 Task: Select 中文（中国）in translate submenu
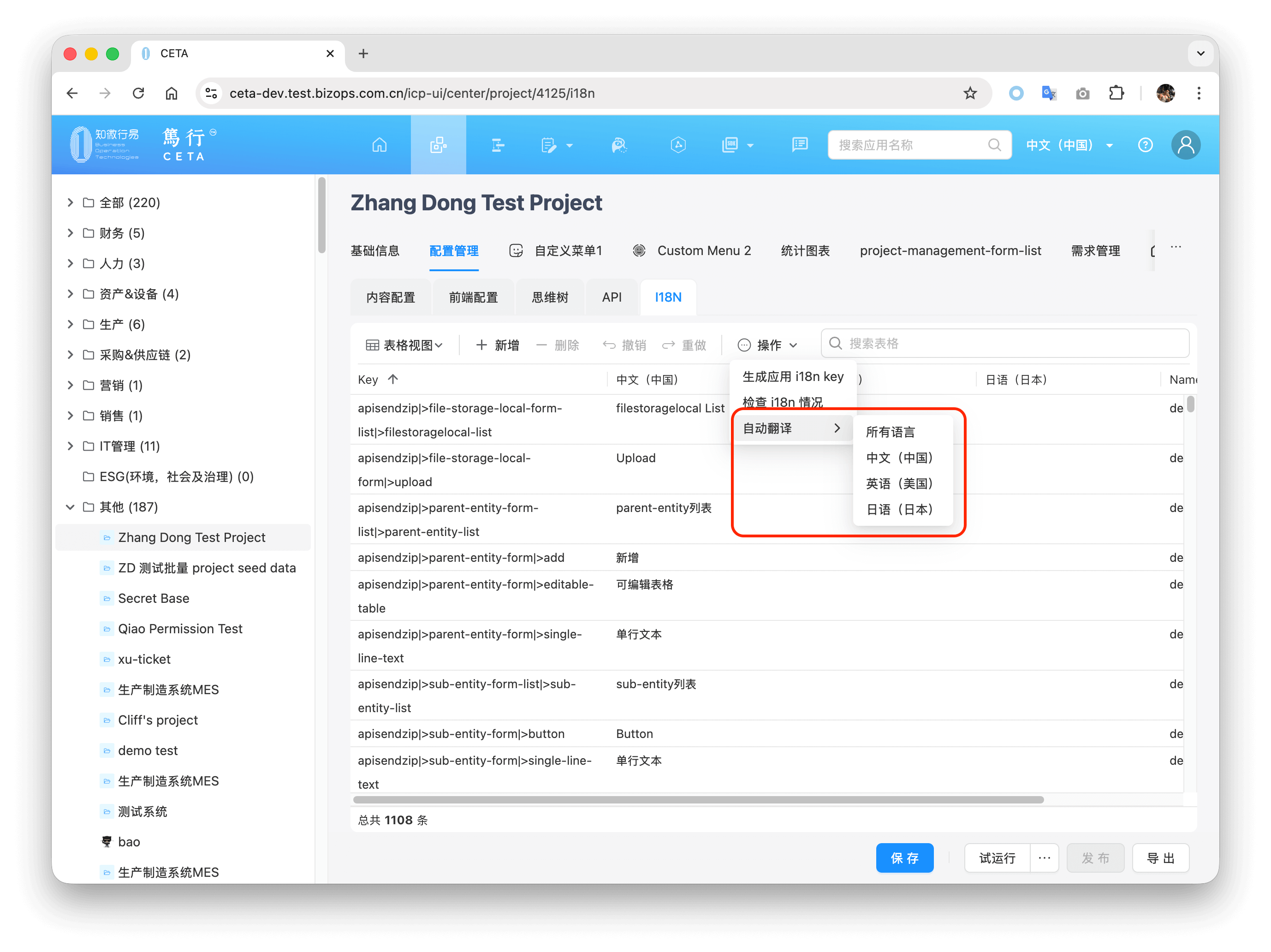point(903,458)
